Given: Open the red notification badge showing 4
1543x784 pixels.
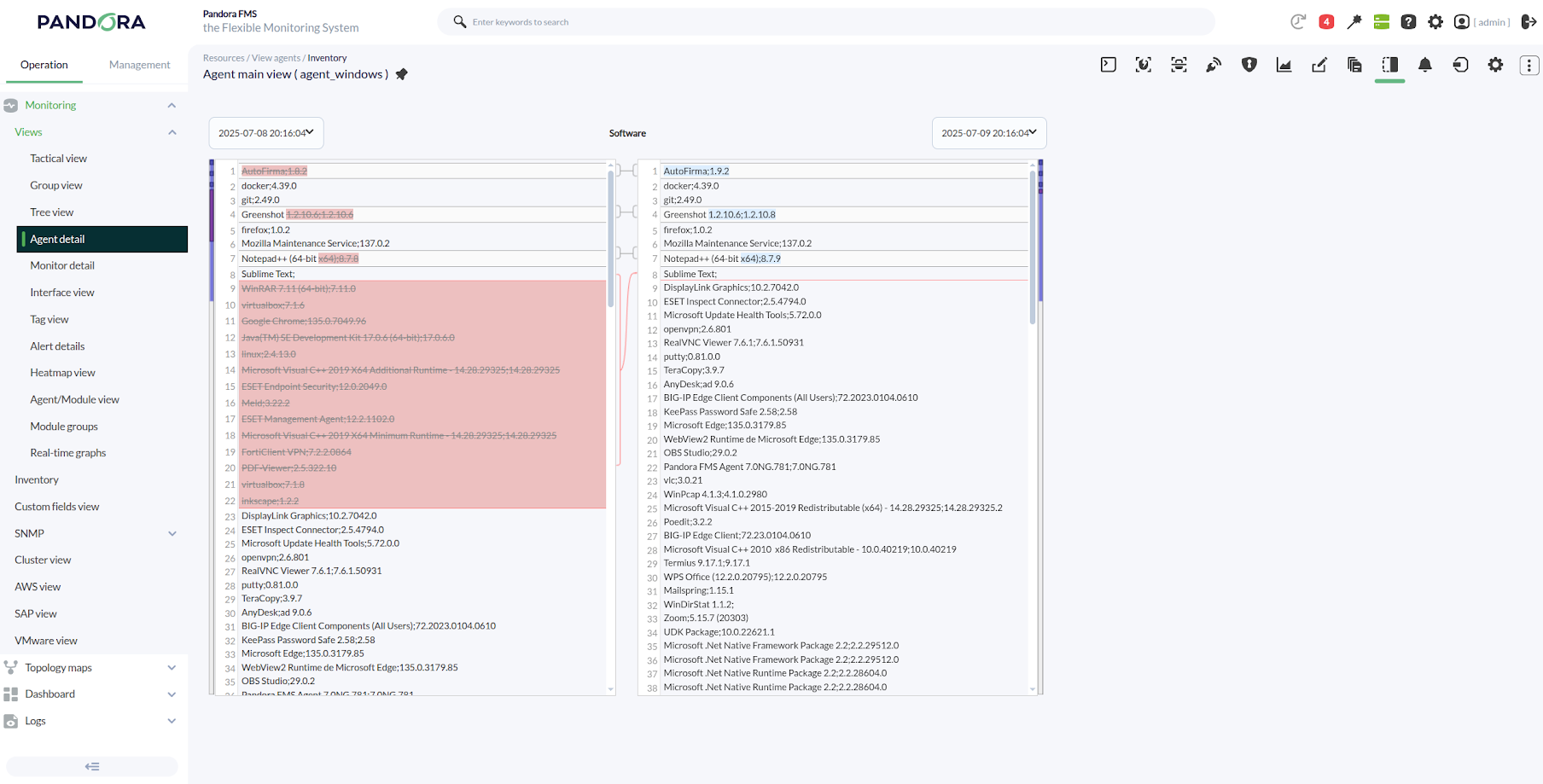Looking at the screenshot, I should pyautogui.click(x=1325, y=22).
